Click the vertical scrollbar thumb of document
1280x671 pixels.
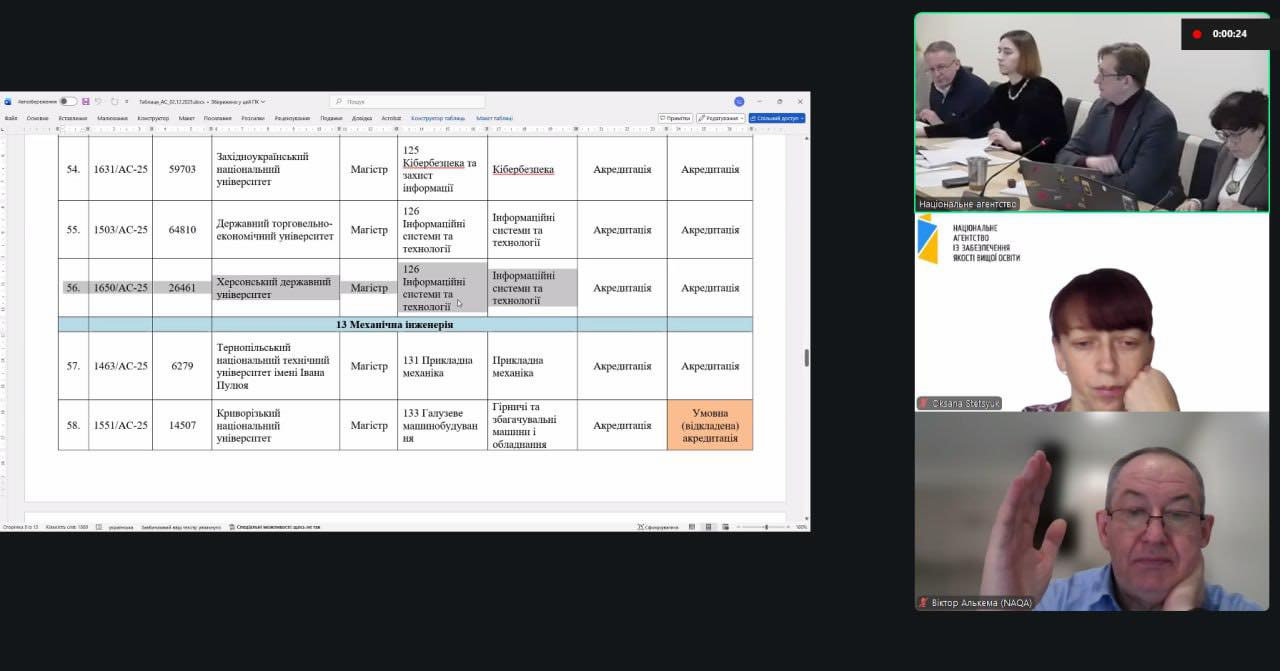point(807,359)
